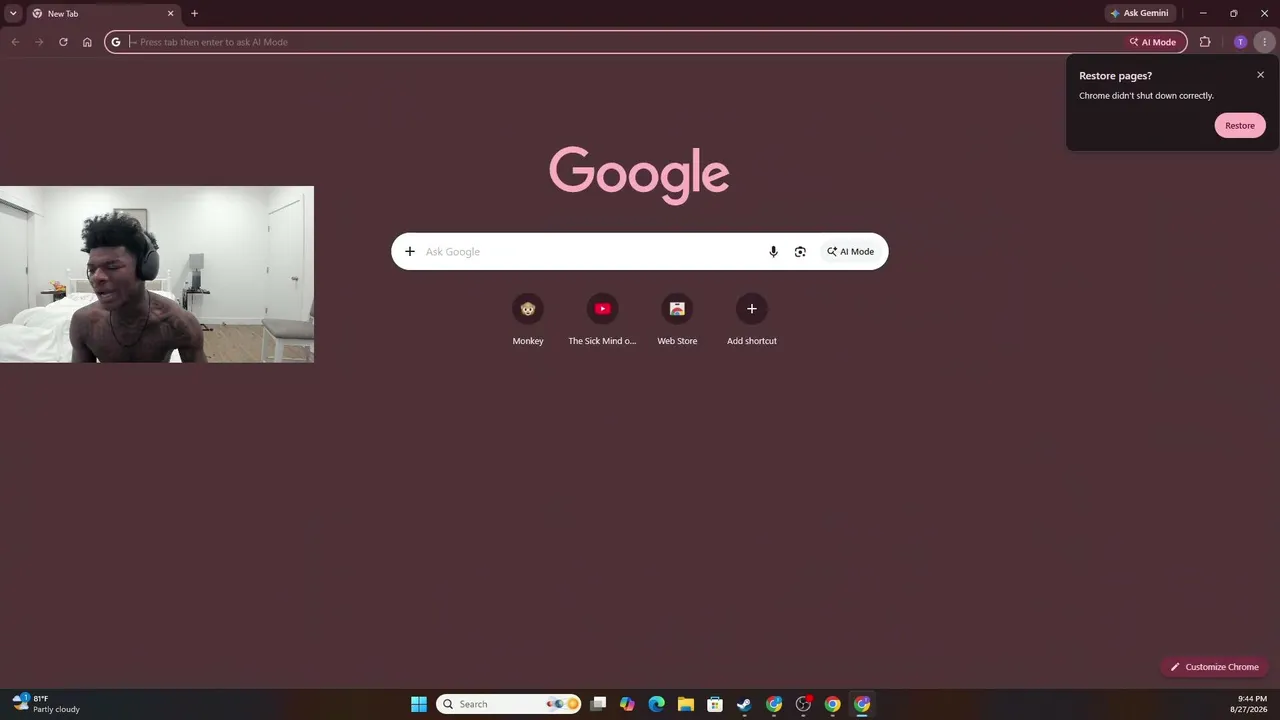This screenshot has height=720, width=1280.
Task: Open Microsoft Edge from the taskbar
Action: [x=656, y=704]
